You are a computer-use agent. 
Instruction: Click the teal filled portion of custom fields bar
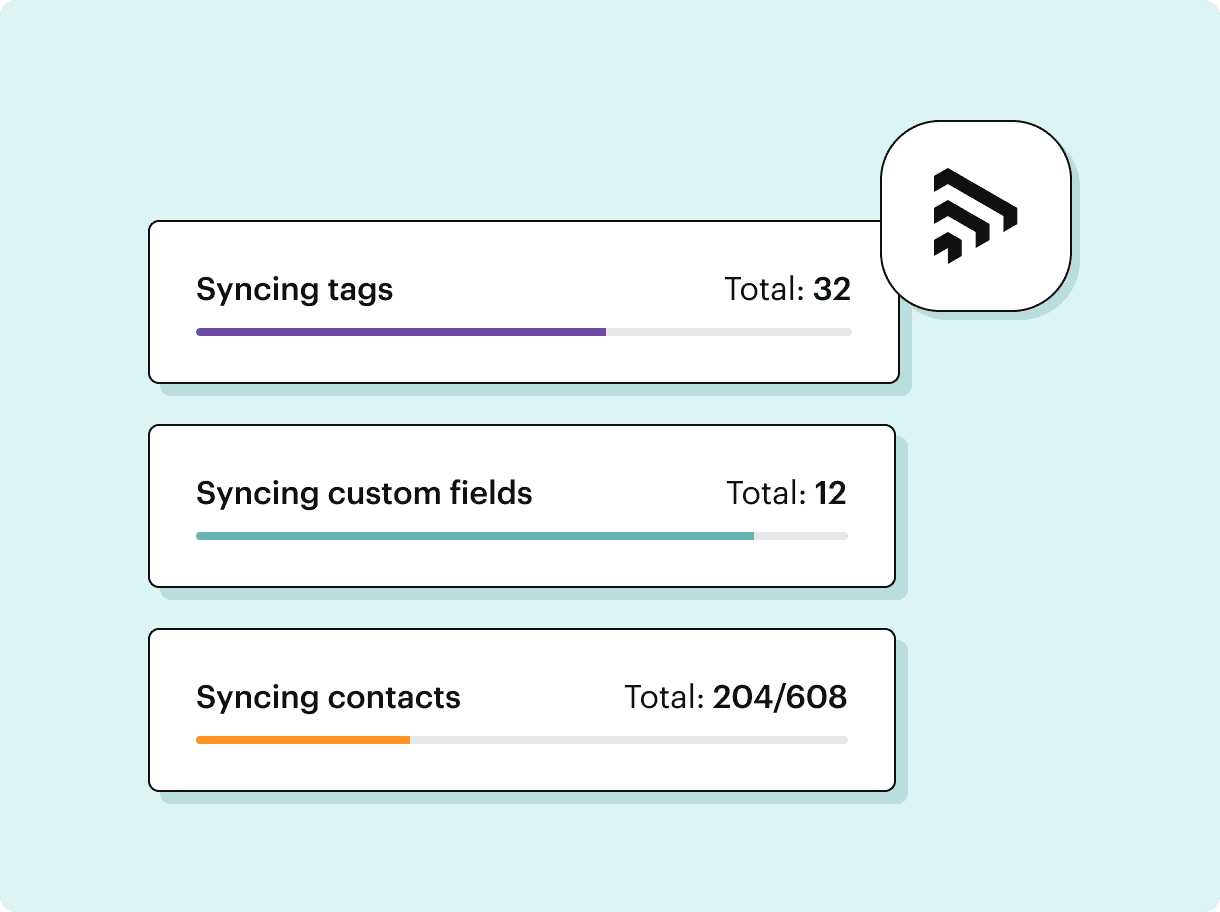[475, 536]
